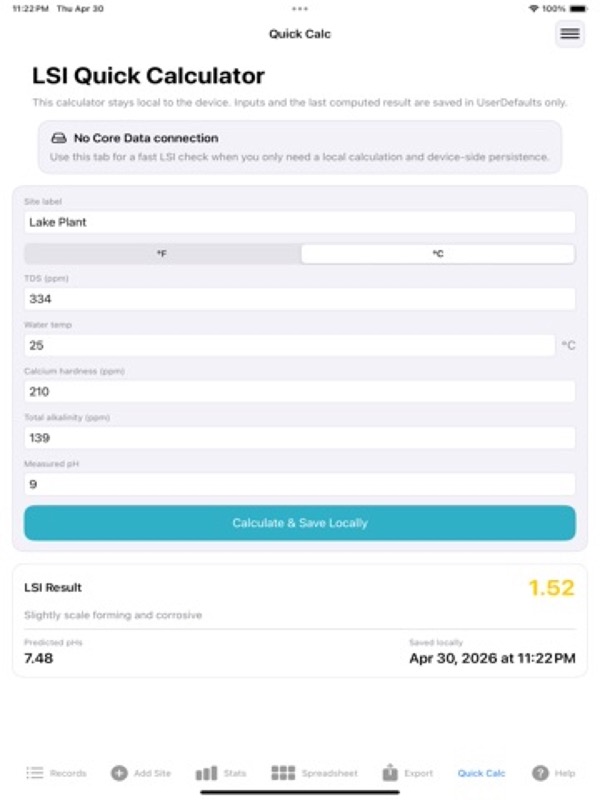This screenshot has height=800, width=600.
Task: Click the Measured pH input field
Action: click(300, 484)
